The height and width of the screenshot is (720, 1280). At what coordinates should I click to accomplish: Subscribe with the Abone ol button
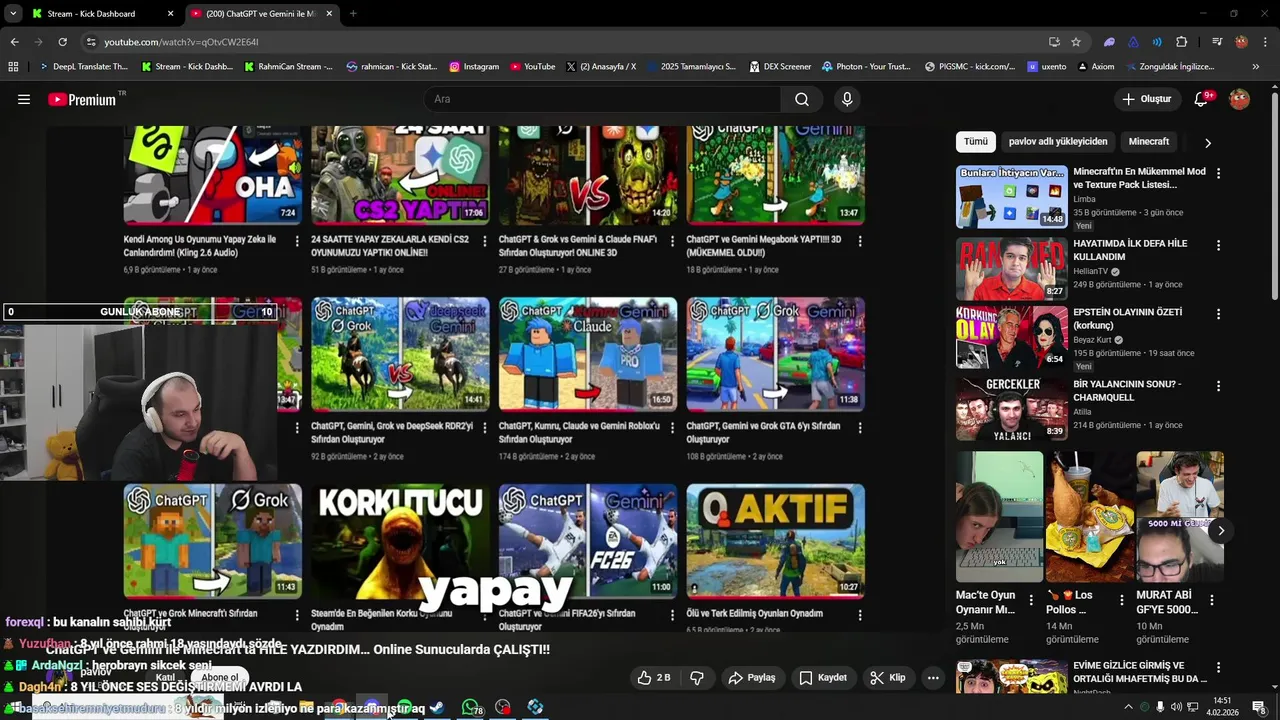coord(220,677)
